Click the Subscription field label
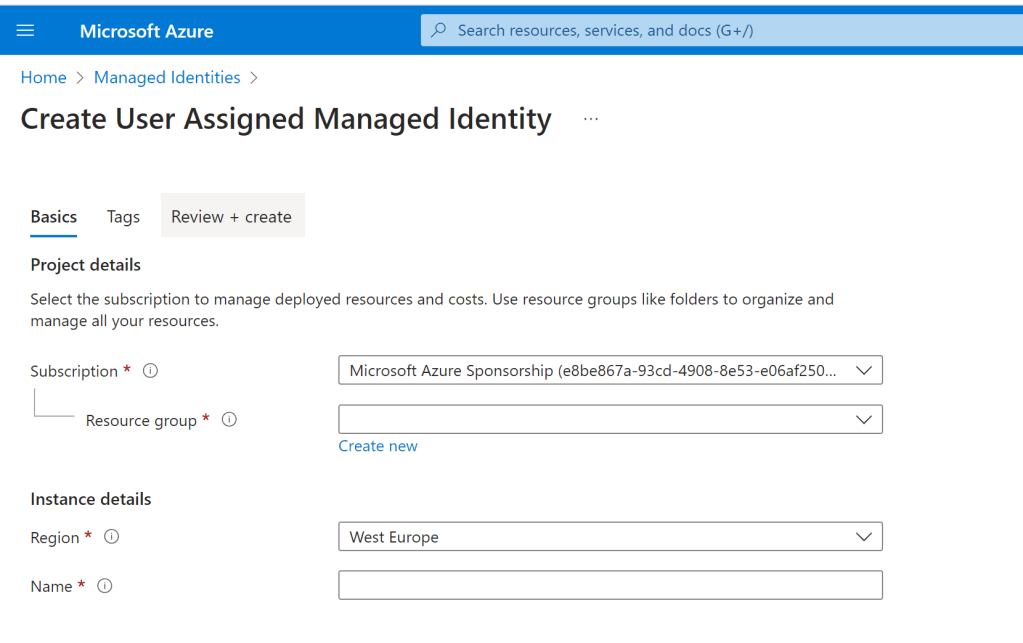This screenshot has height=643, width=1023. click(74, 371)
